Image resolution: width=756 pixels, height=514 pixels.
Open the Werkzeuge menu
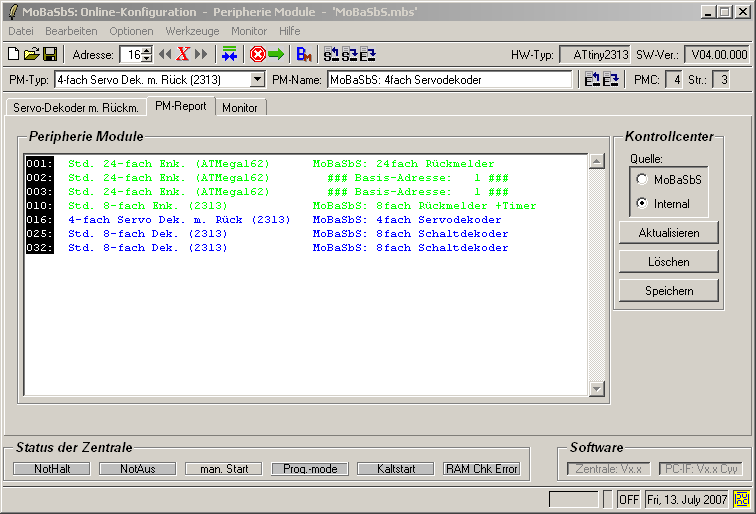[192, 31]
